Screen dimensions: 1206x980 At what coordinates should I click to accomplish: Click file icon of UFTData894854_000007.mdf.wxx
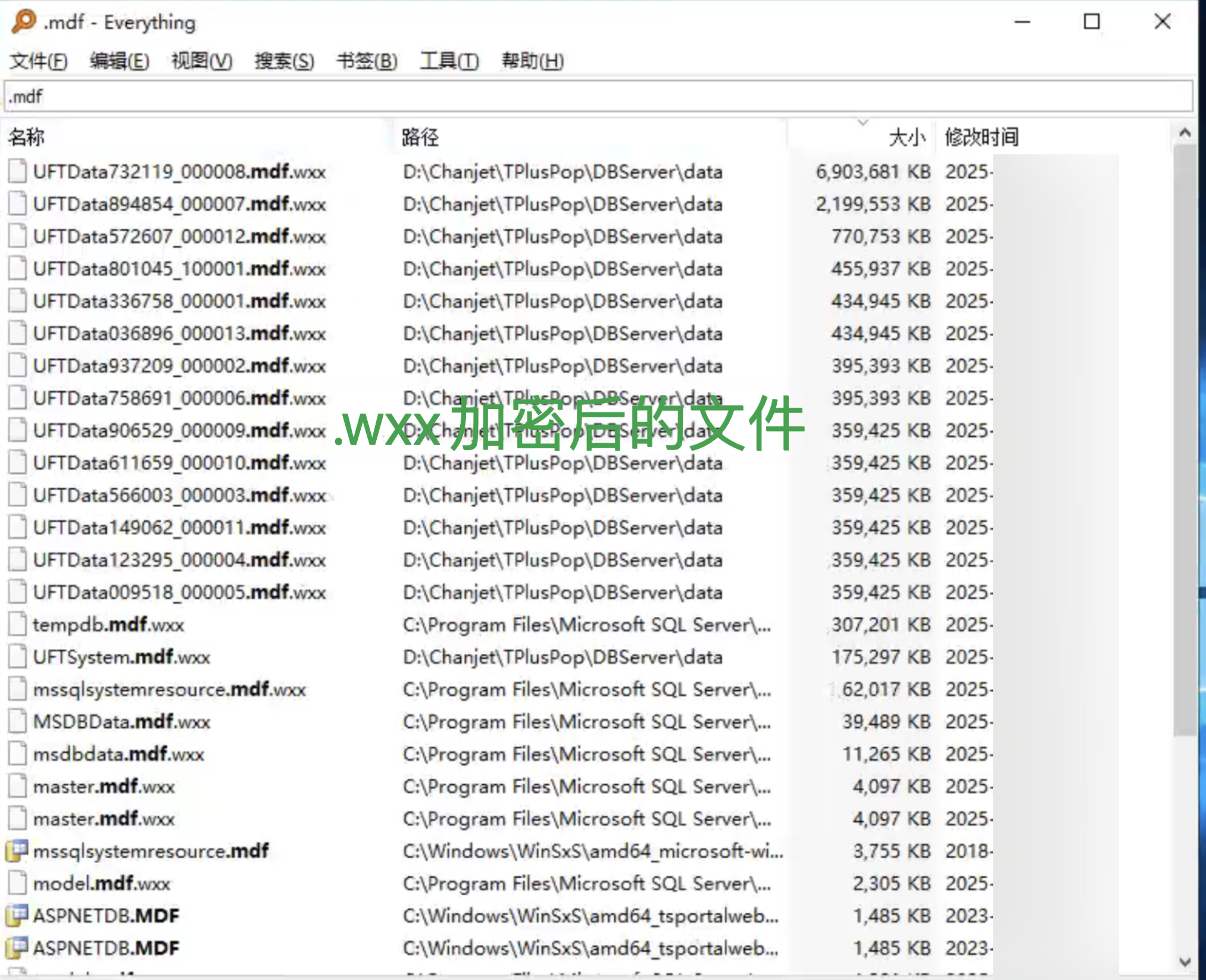point(18,204)
